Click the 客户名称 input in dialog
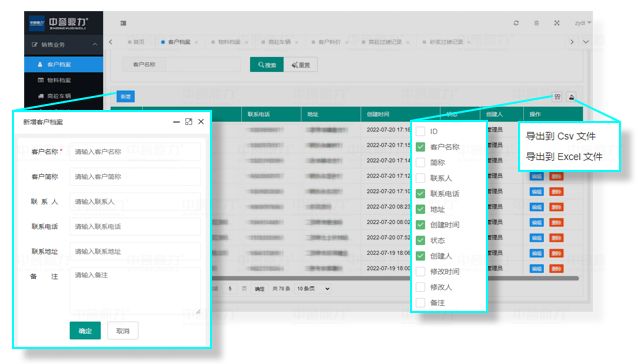637x364 pixels. coord(135,152)
